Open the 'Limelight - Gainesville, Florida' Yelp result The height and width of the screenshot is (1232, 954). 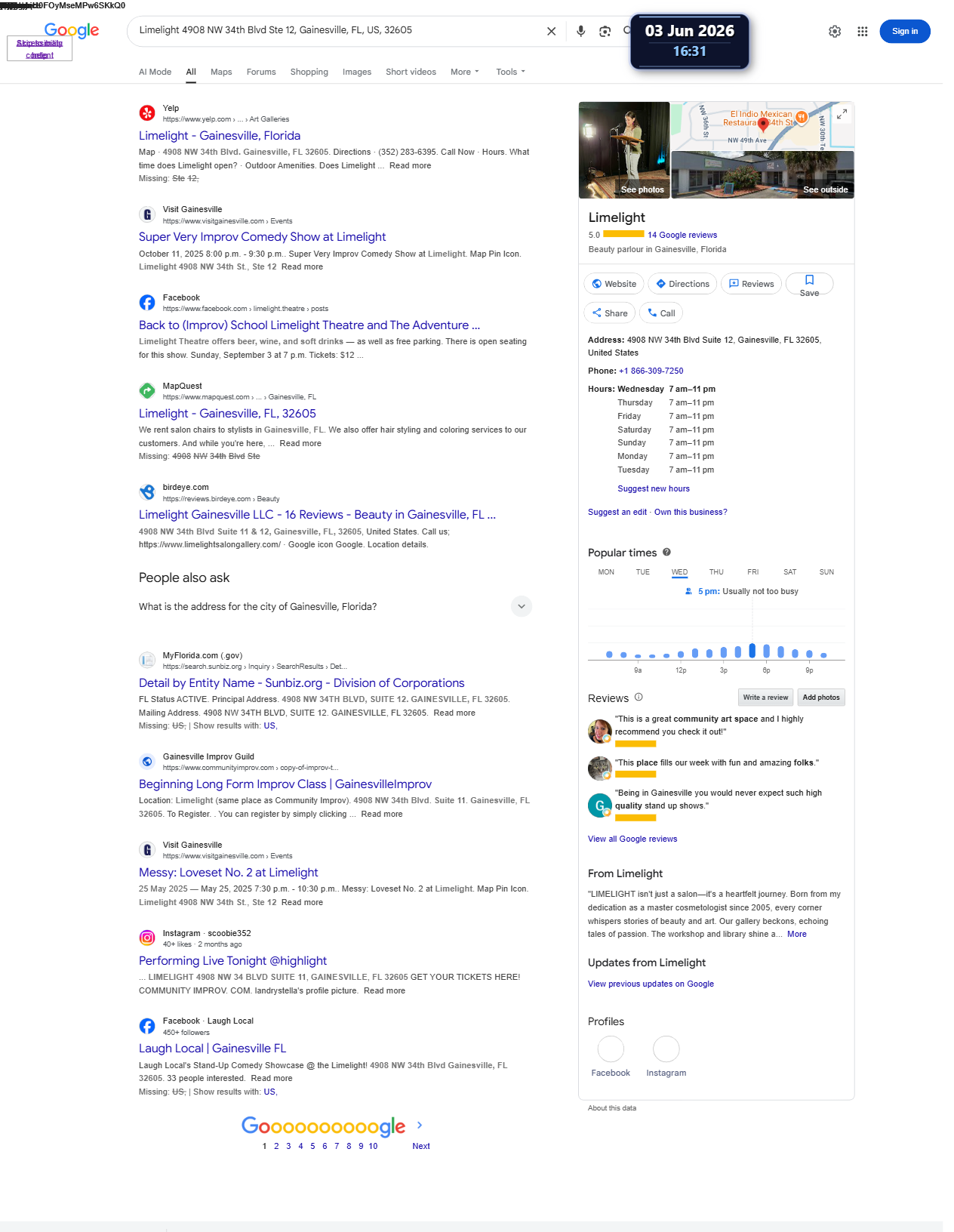[220, 136]
